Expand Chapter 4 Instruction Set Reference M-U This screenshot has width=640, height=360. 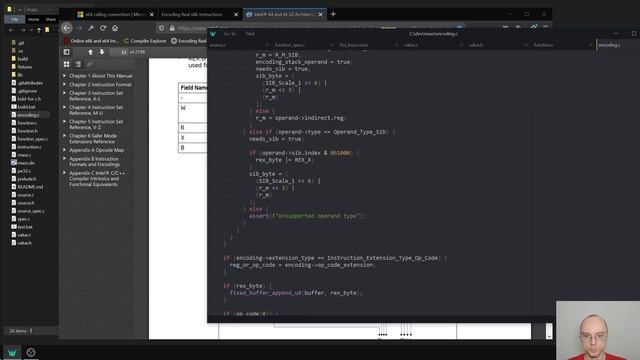pyautogui.click(x=64, y=107)
